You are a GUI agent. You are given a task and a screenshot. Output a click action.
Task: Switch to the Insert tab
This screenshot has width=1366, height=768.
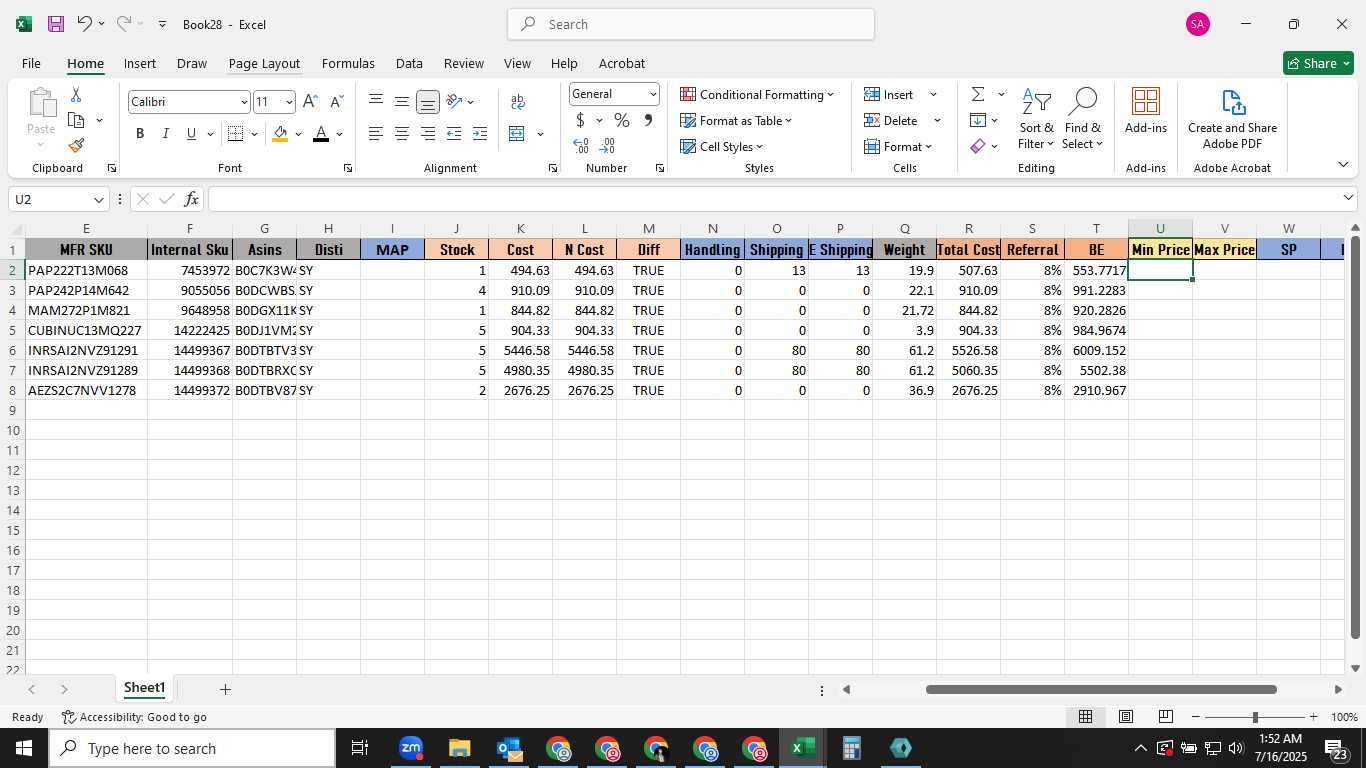pos(140,63)
